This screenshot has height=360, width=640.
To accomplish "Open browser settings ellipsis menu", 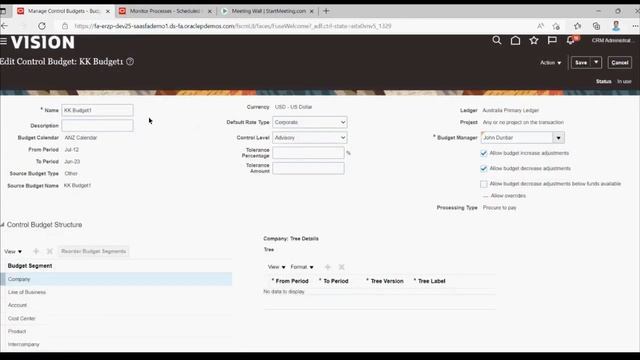I will (x=635, y=26).
